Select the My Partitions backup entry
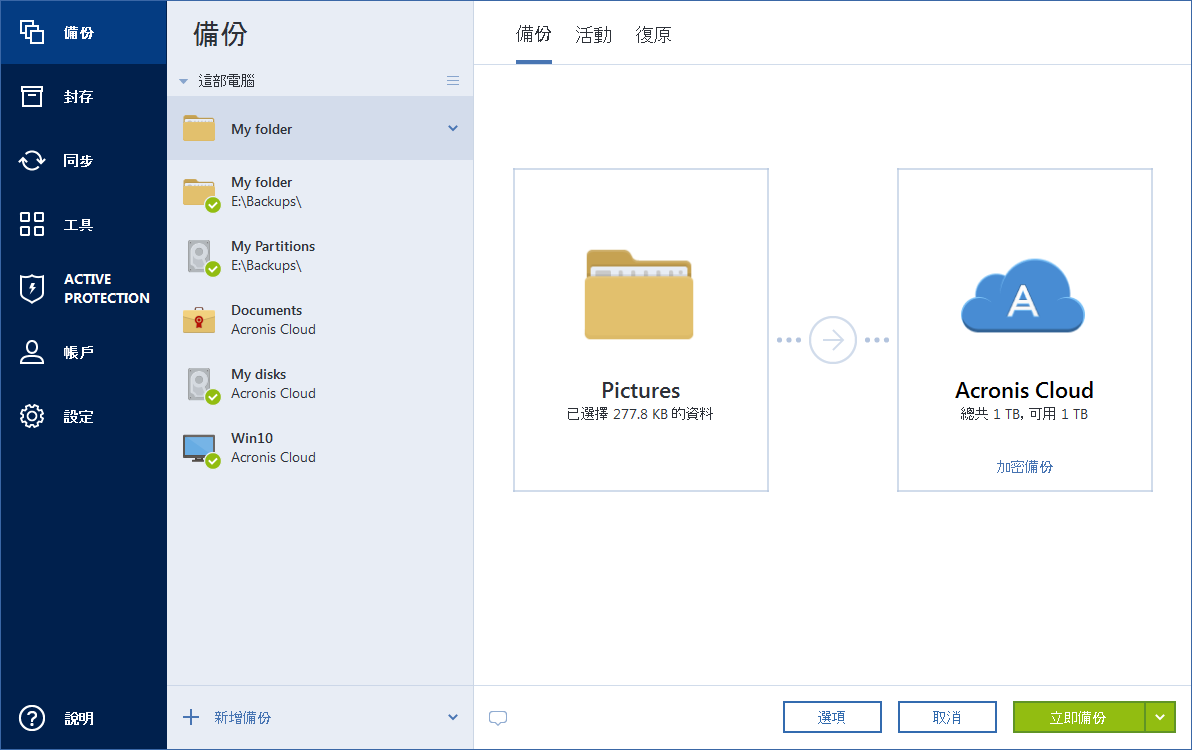1192x750 pixels. [x=320, y=256]
